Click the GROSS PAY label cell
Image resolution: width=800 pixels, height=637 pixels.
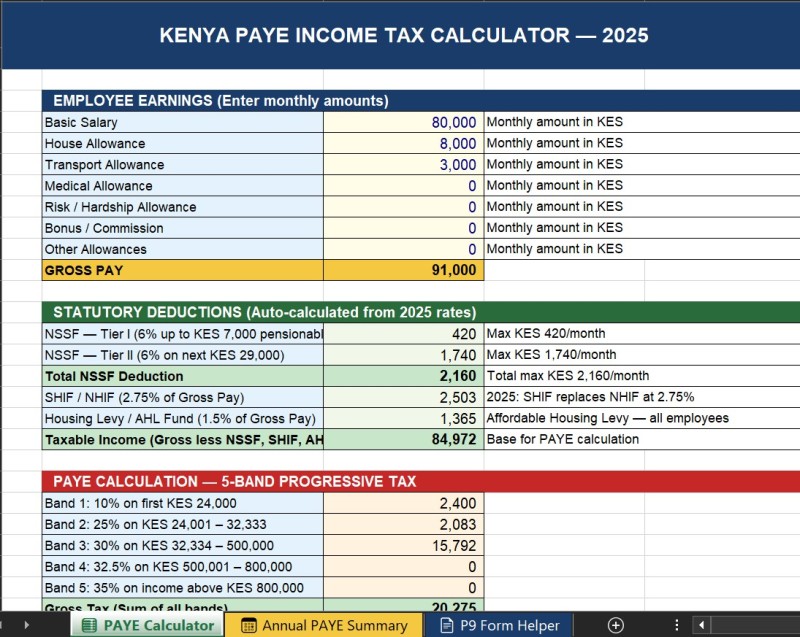coord(183,270)
